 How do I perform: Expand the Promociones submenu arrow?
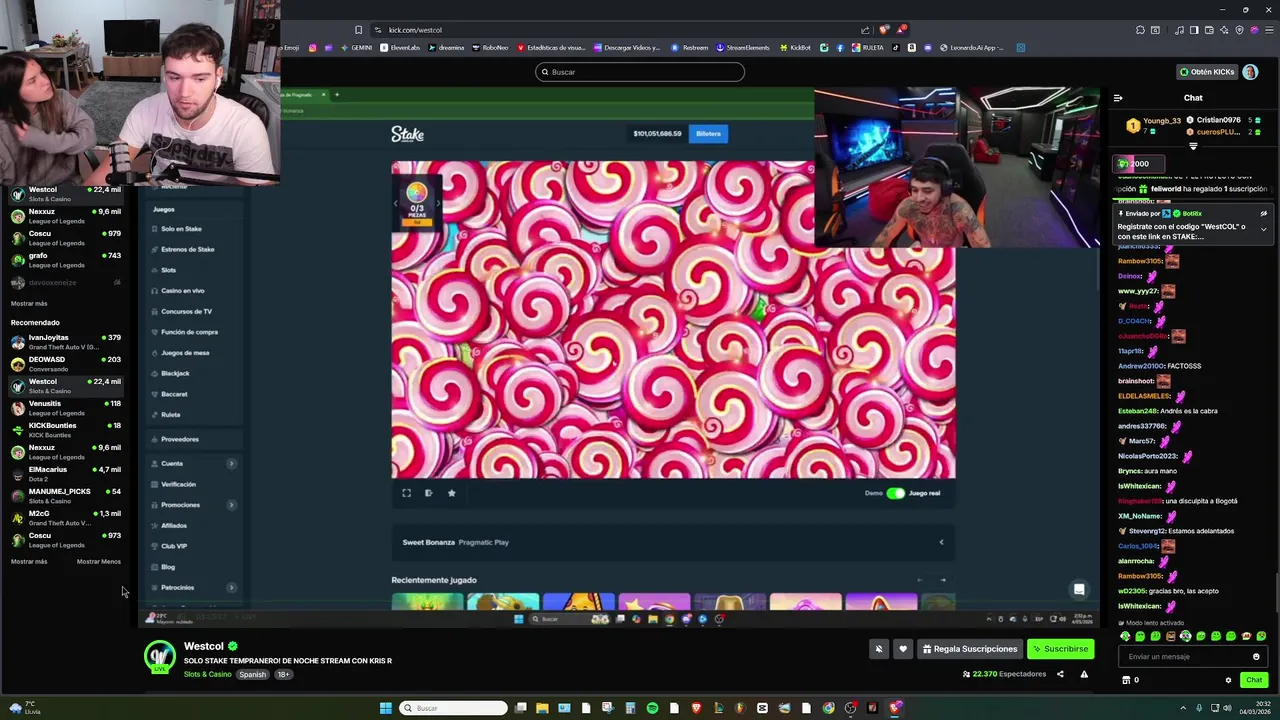pyautogui.click(x=231, y=505)
